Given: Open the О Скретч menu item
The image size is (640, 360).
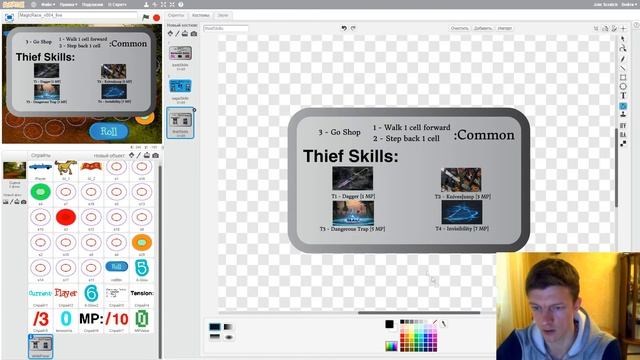Looking at the screenshot, I should [117, 4].
